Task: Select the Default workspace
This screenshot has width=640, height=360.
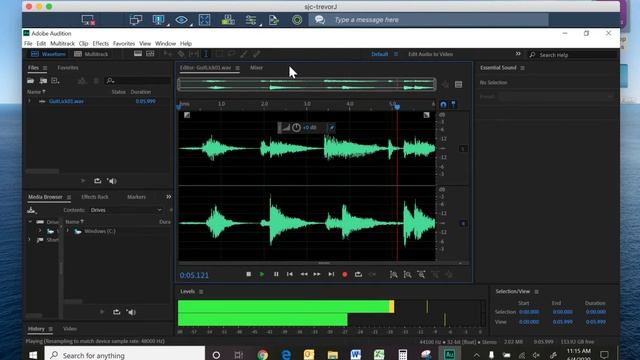Action: (379, 54)
